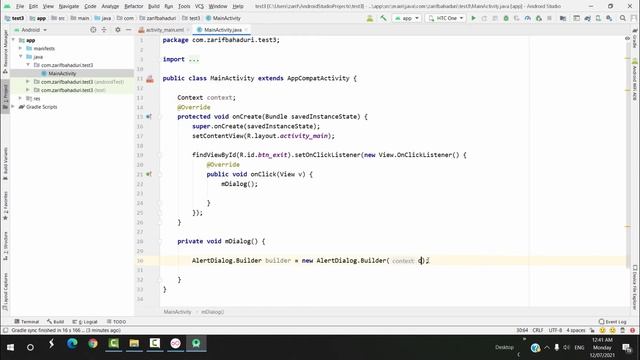
Task: Click the locate target icon in Project panel
Action: pos(93,30)
